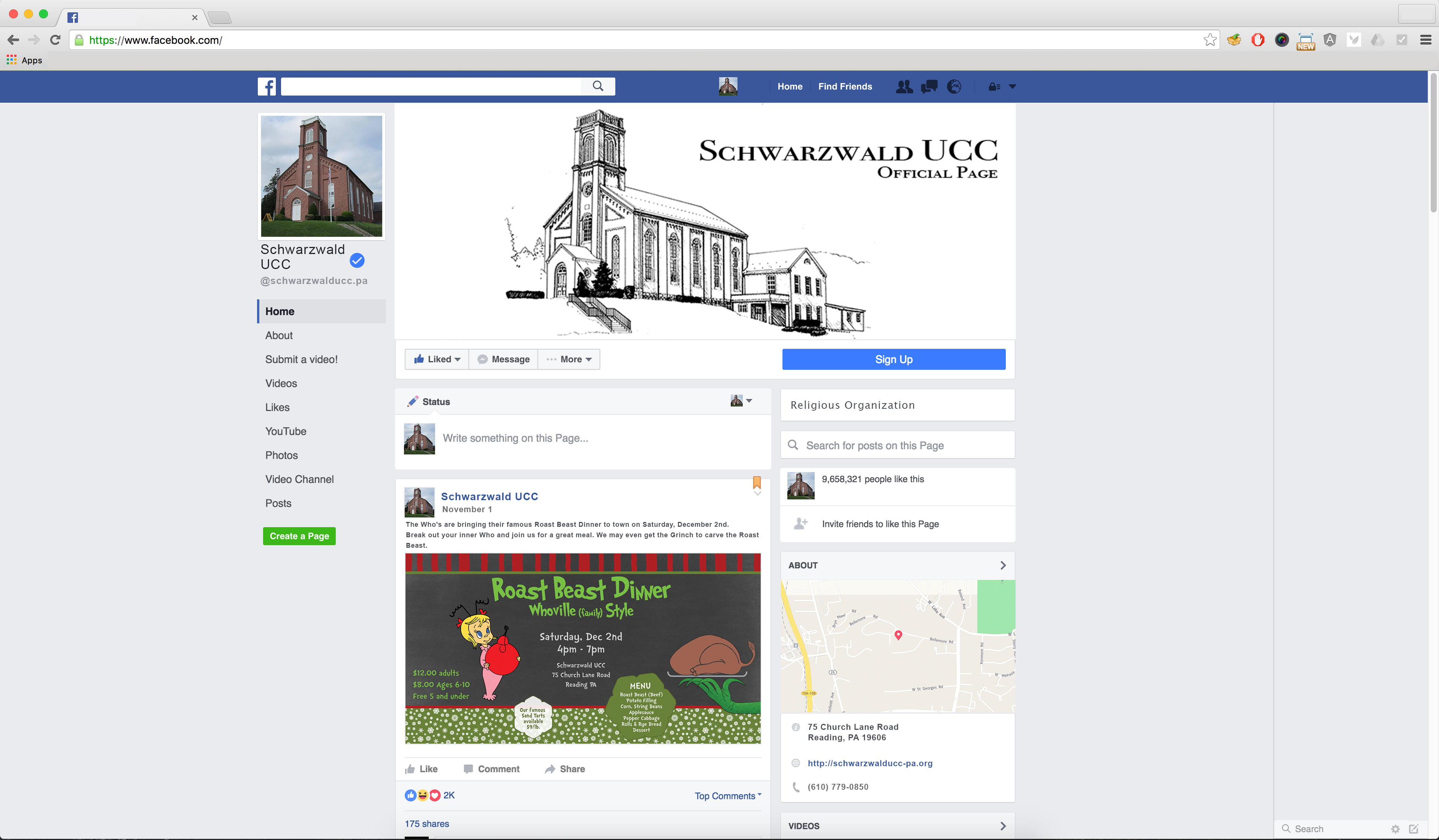Open the friend requests icon

(x=904, y=87)
